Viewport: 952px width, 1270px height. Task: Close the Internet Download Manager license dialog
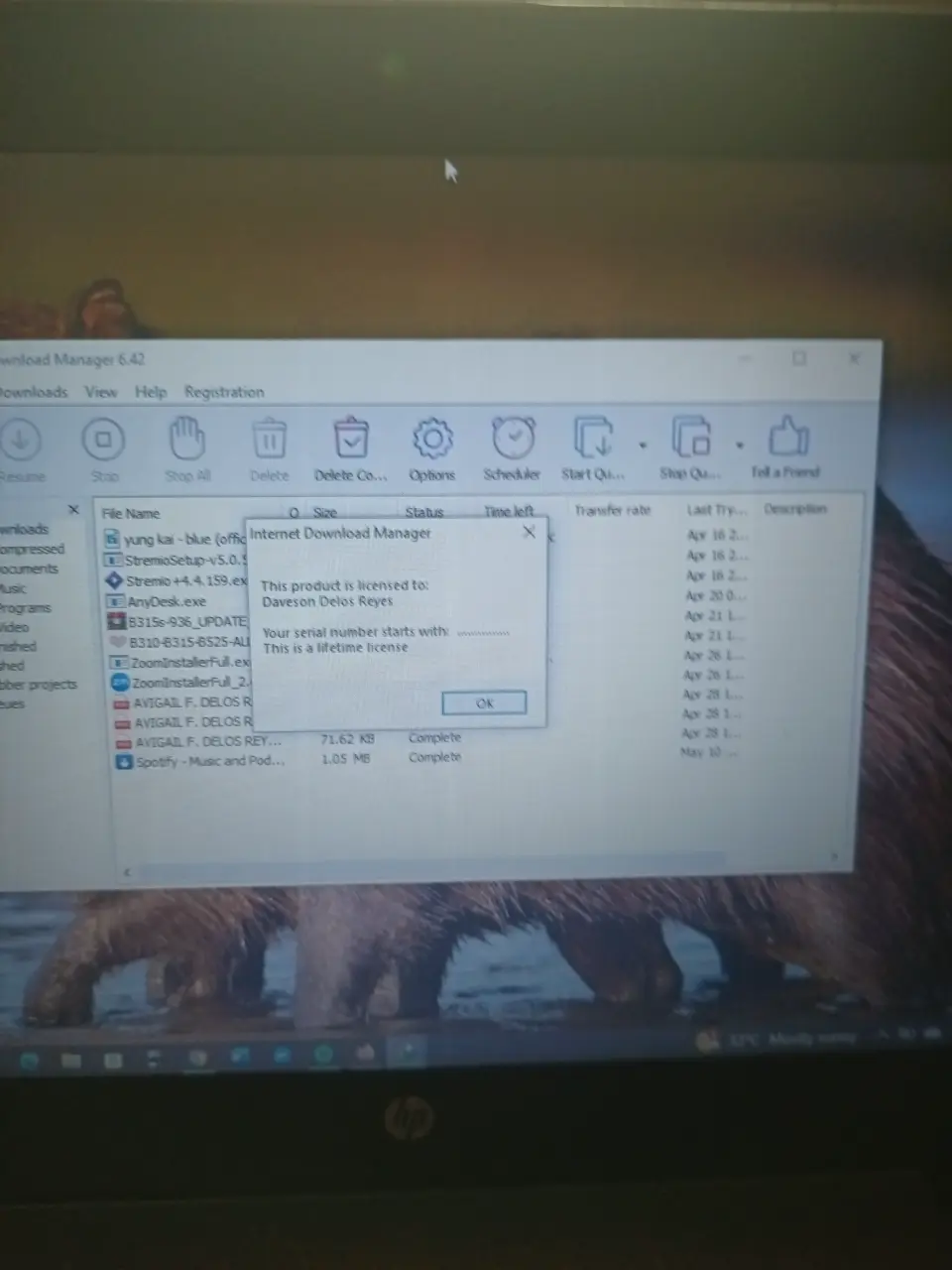pos(529,532)
